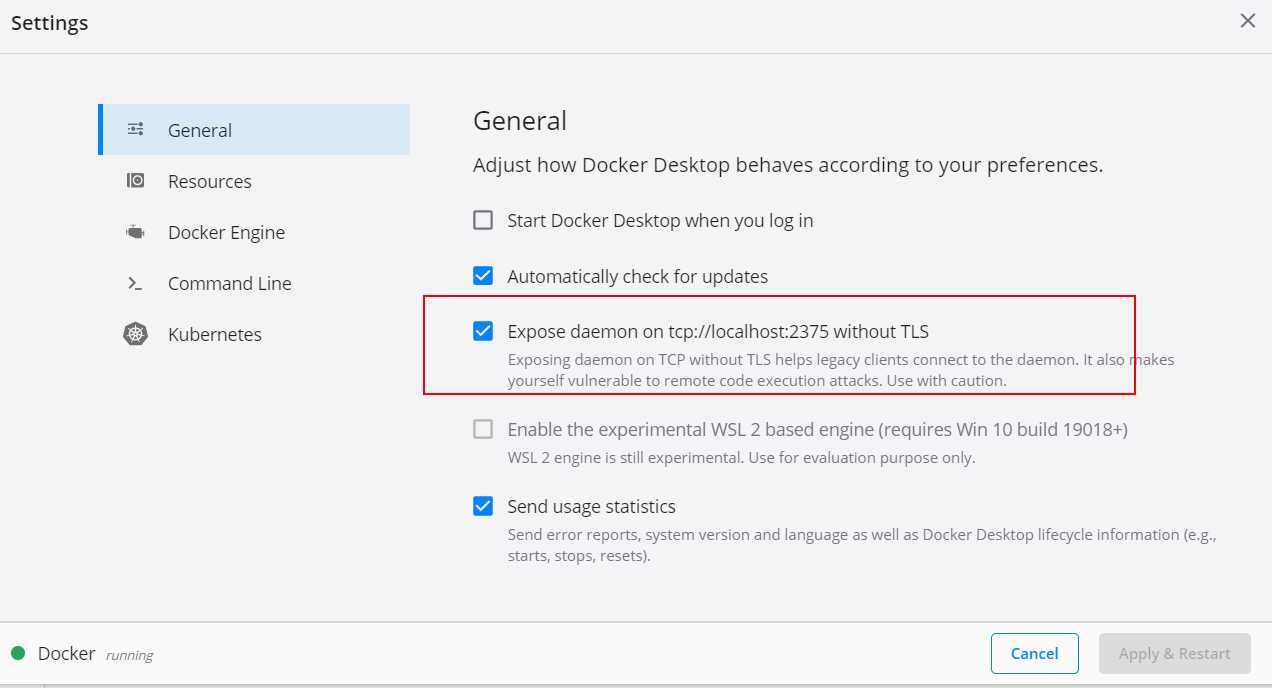Click the Resources icon in sidebar

136,180
